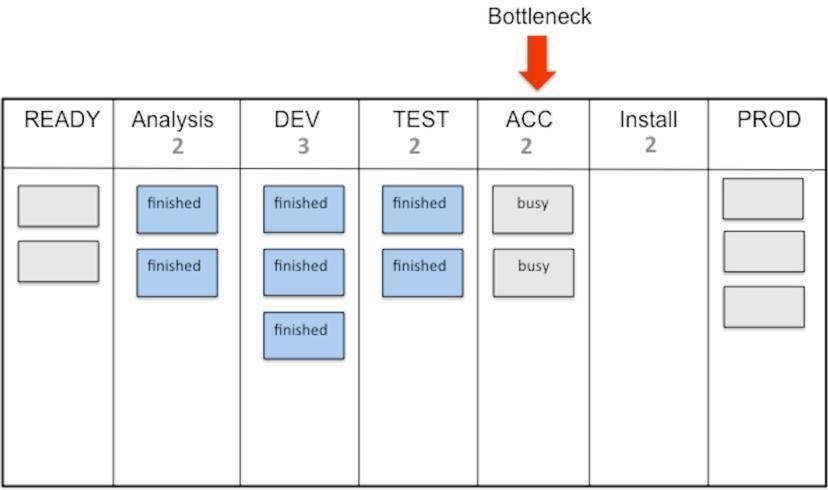The image size is (828, 490).
Task: Select the lower busy card in ACC
Action: (533, 272)
